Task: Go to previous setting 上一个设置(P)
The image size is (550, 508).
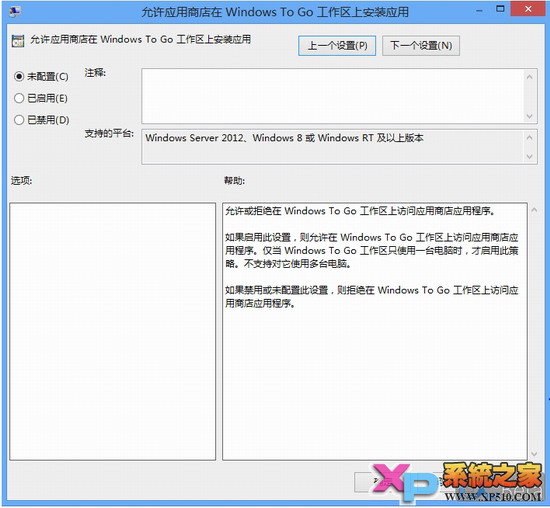Action: click(337, 46)
